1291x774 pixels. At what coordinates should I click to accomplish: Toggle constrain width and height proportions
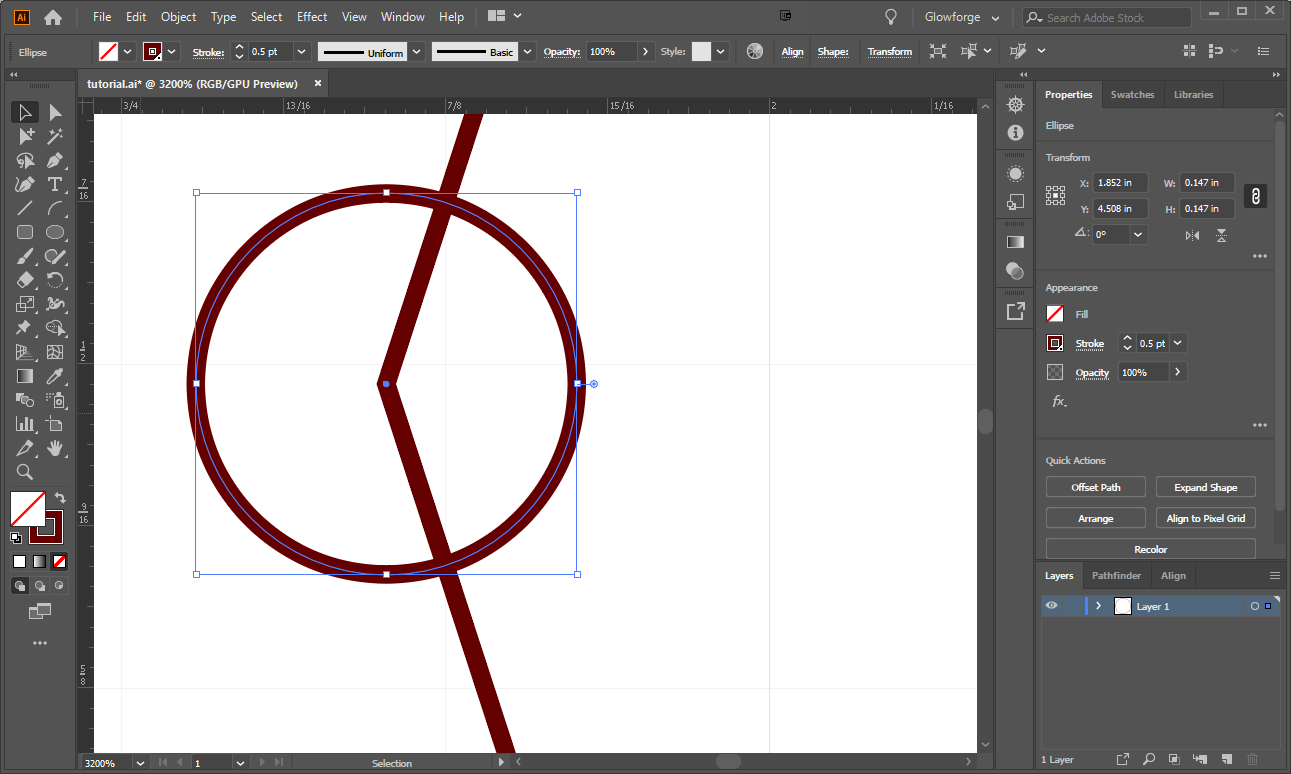(1255, 196)
